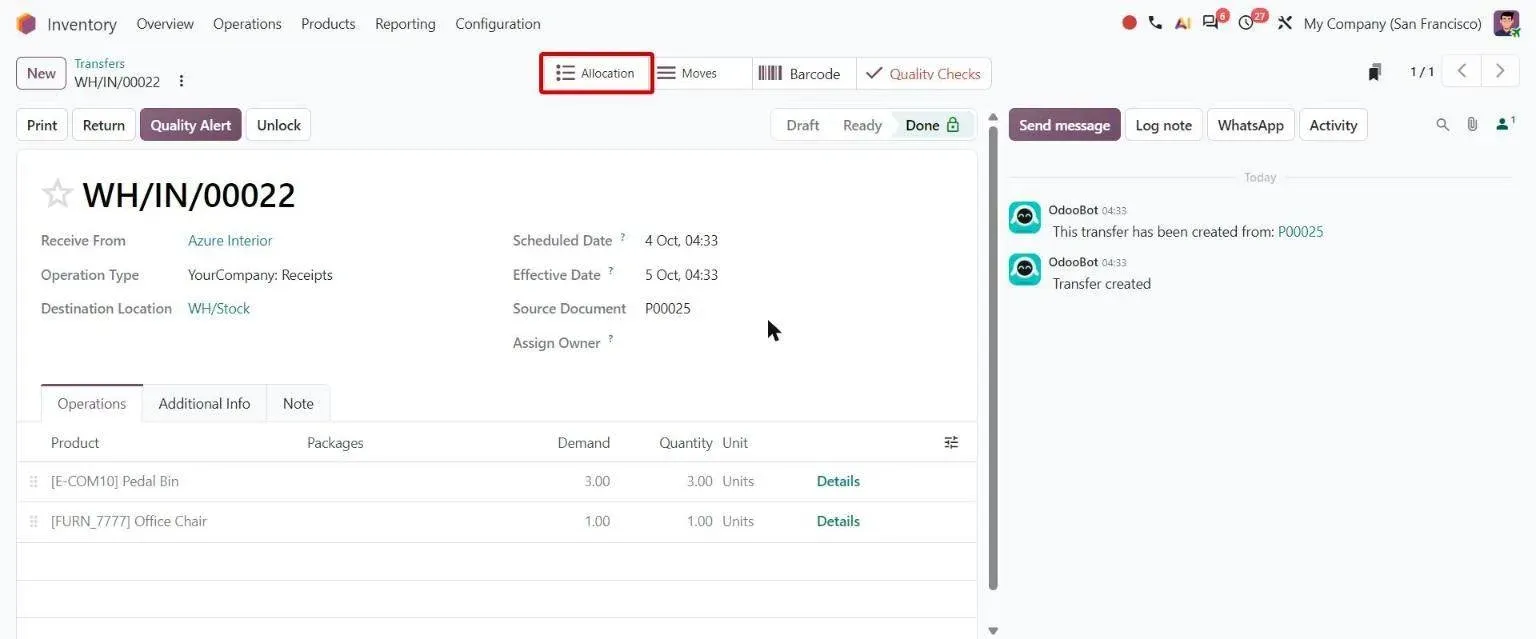The width and height of the screenshot is (1536, 639).
Task: Attach files paperclip icon
Action: click(1472, 125)
